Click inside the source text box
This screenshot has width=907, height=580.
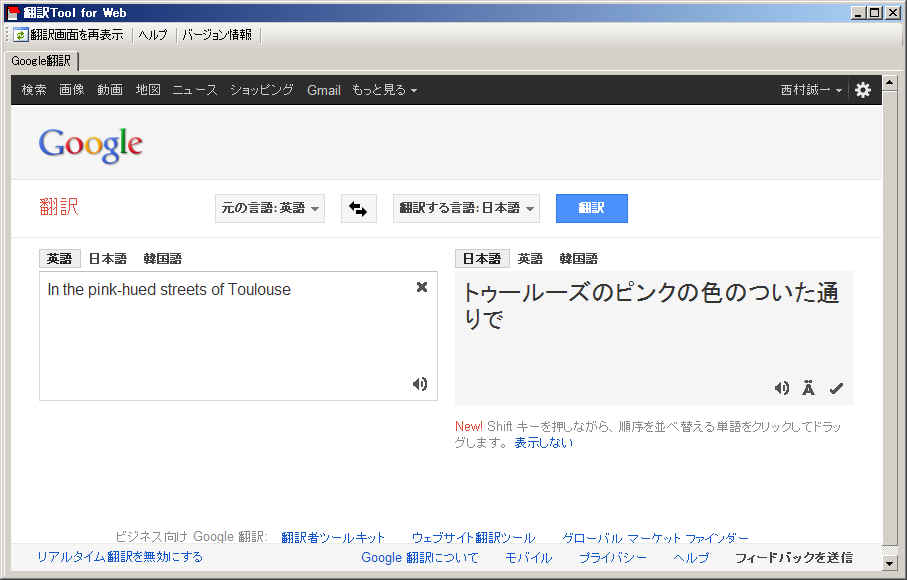click(x=238, y=336)
